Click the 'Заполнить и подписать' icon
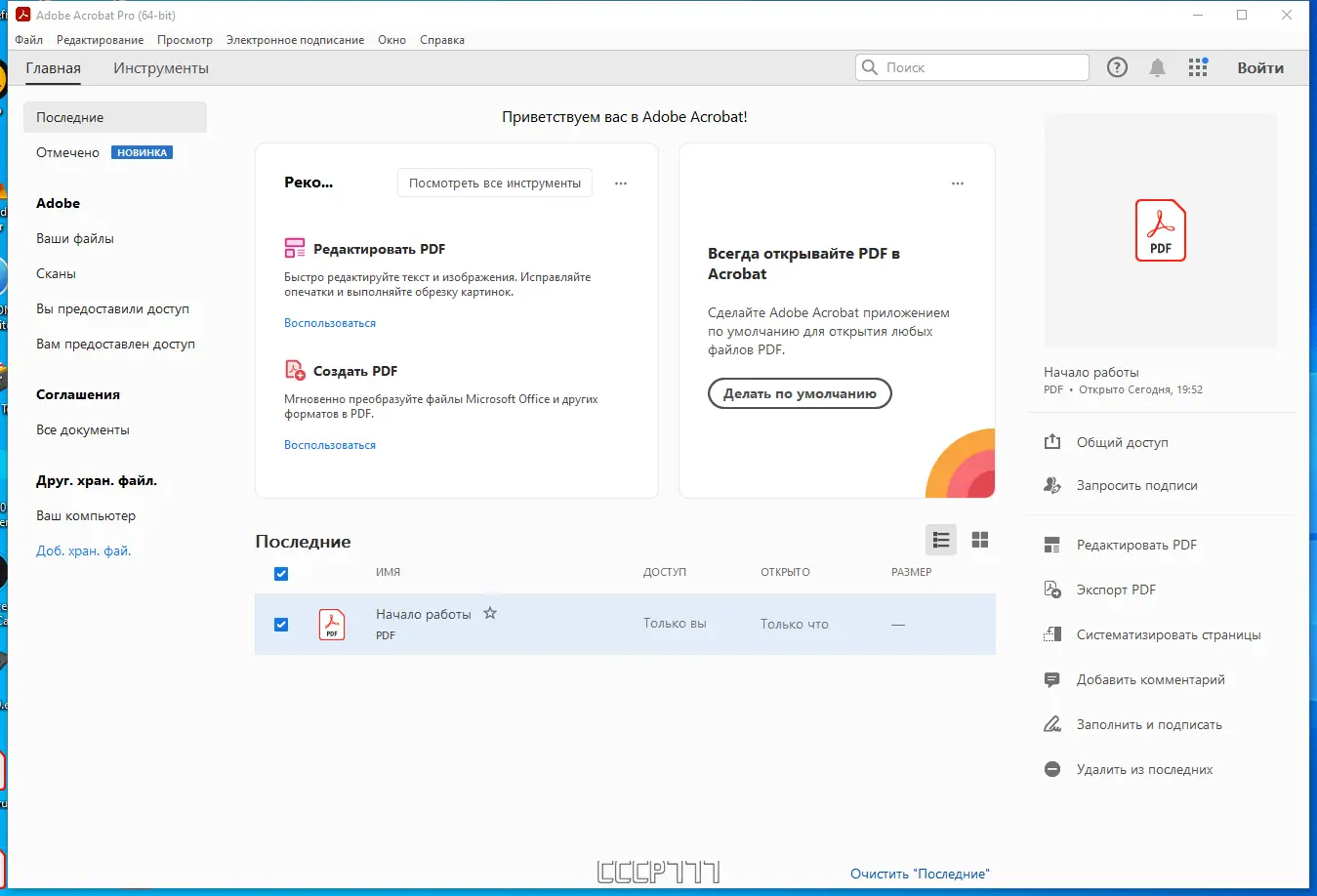This screenshot has width=1317, height=896. [1052, 724]
